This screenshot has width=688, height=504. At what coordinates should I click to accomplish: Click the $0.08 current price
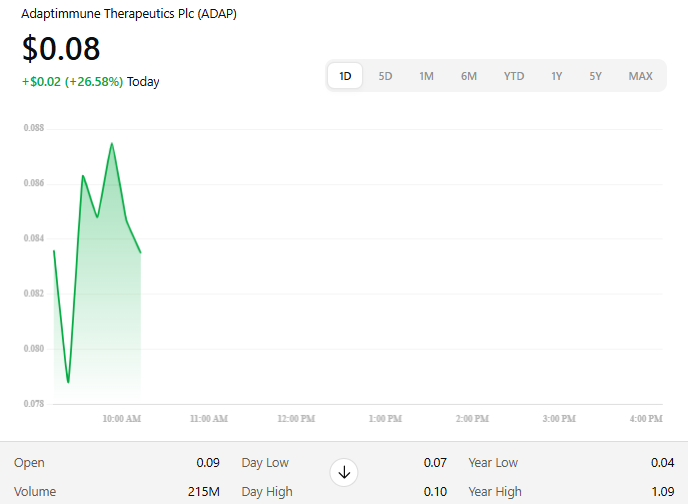click(61, 48)
